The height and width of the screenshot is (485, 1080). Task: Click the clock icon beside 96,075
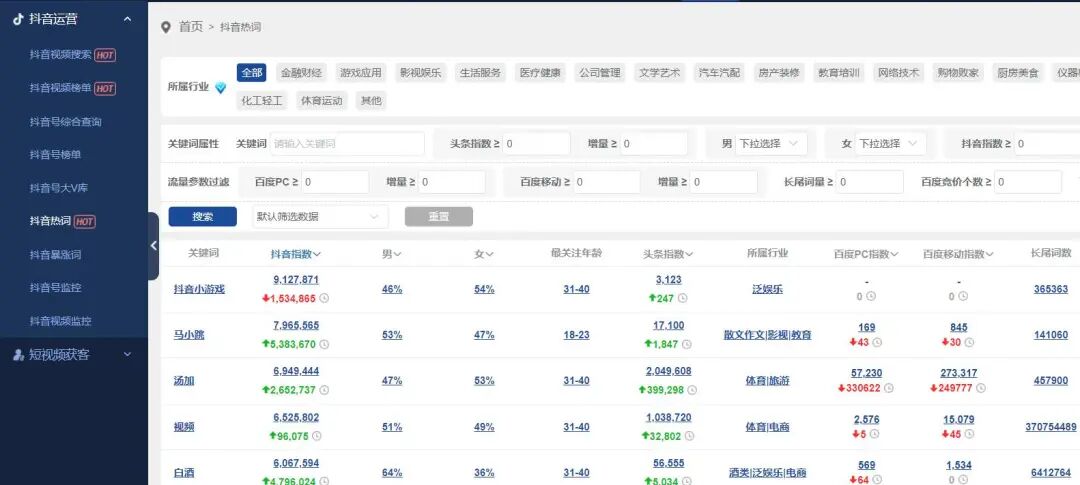point(316,436)
